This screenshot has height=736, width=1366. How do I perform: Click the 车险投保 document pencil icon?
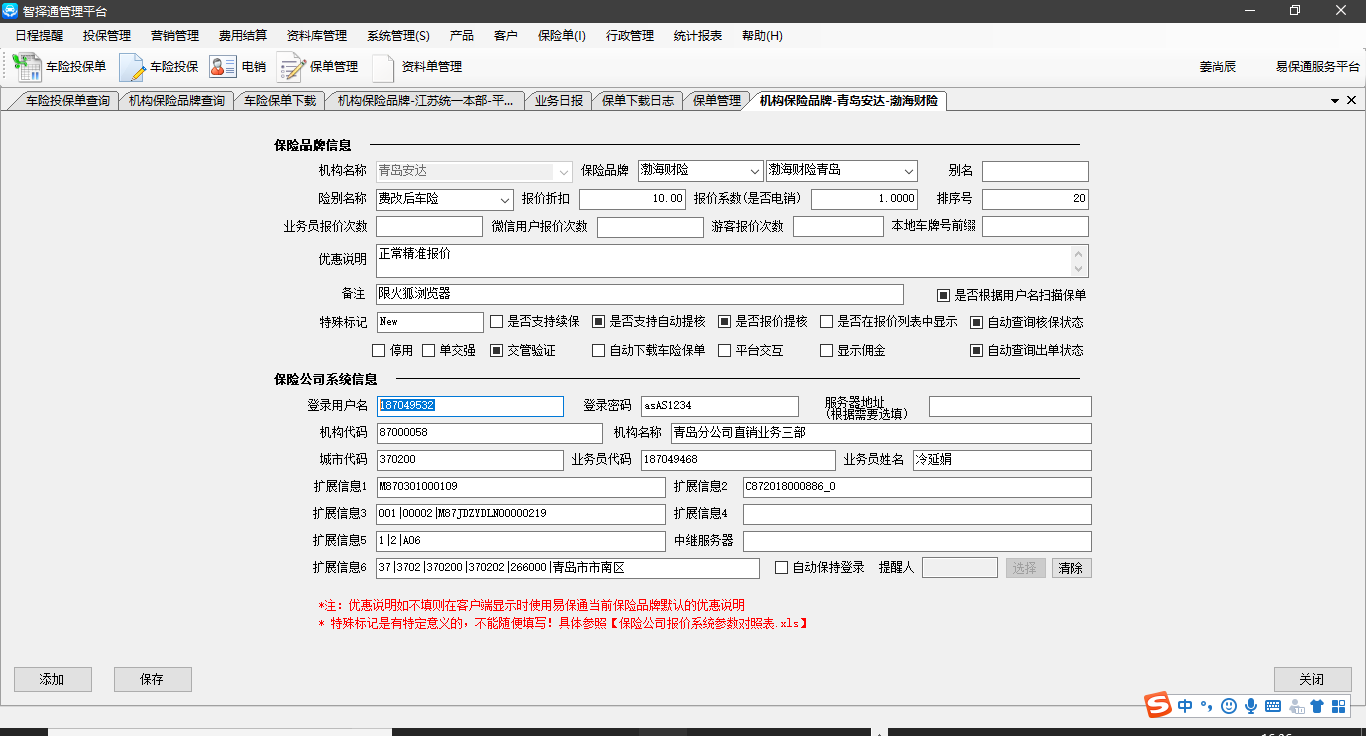(132, 67)
